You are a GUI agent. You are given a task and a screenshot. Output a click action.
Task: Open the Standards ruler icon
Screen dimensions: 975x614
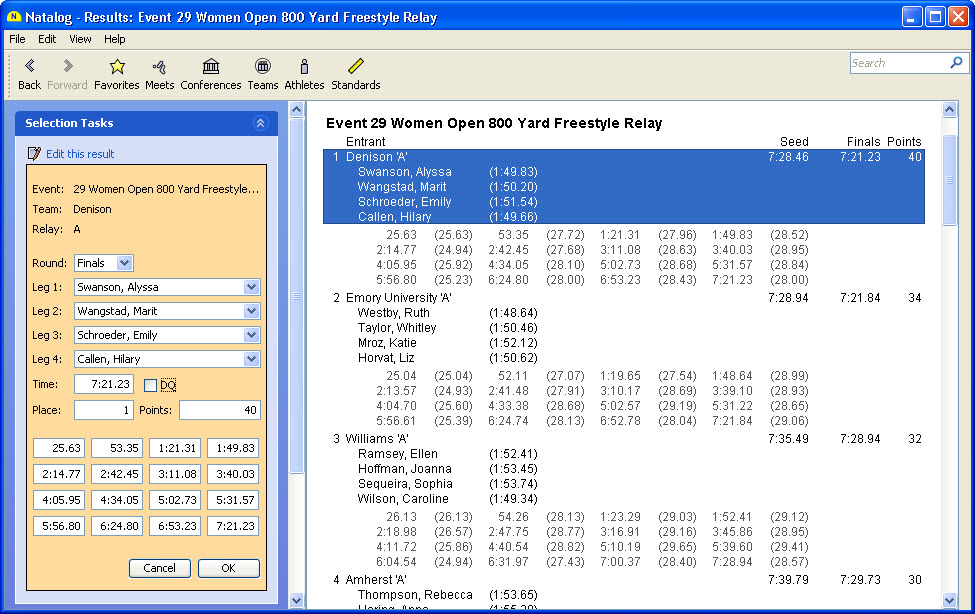click(x=356, y=67)
